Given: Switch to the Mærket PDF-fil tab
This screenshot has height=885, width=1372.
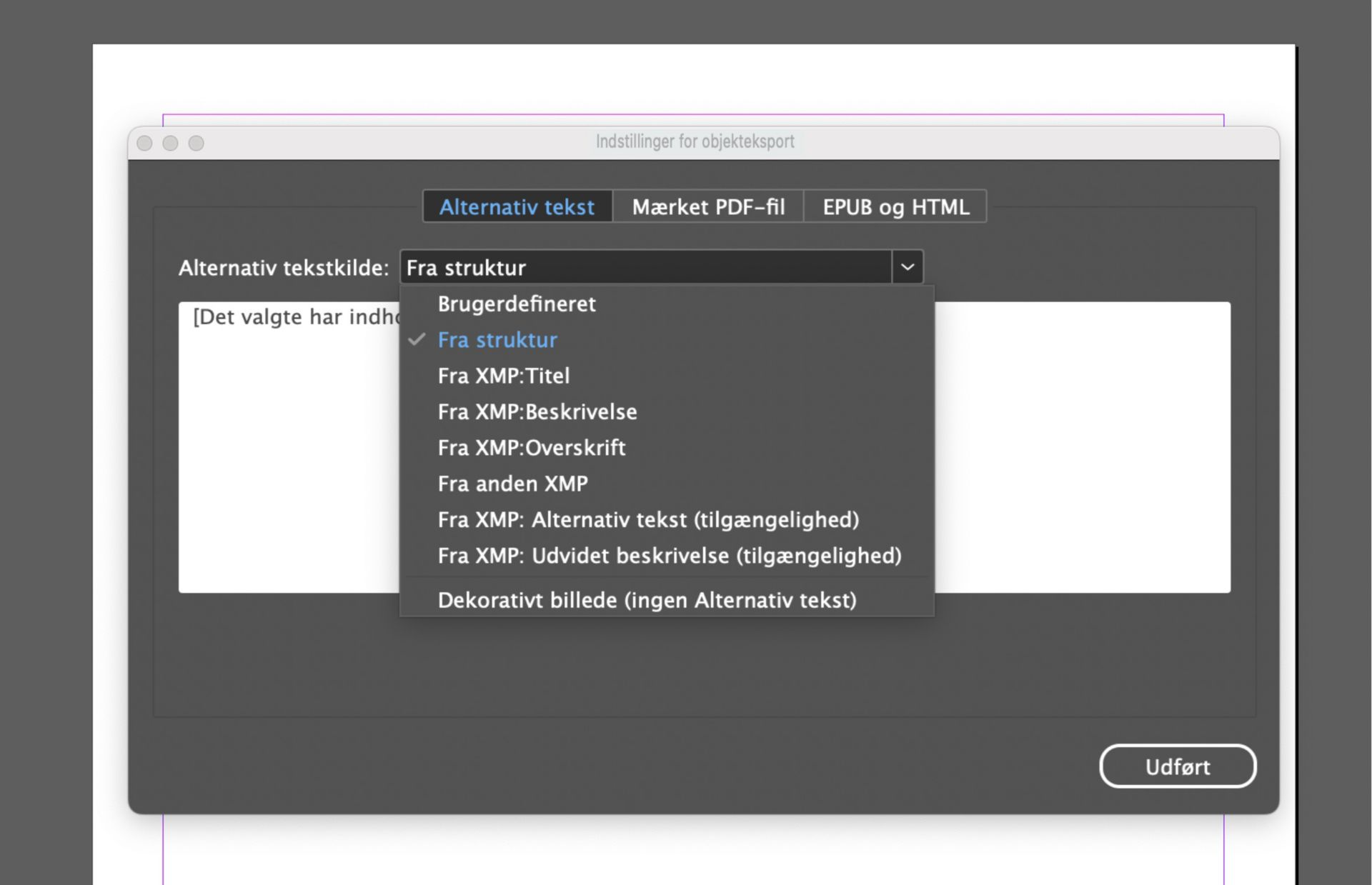Looking at the screenshot, I should [x=708, y=207].
